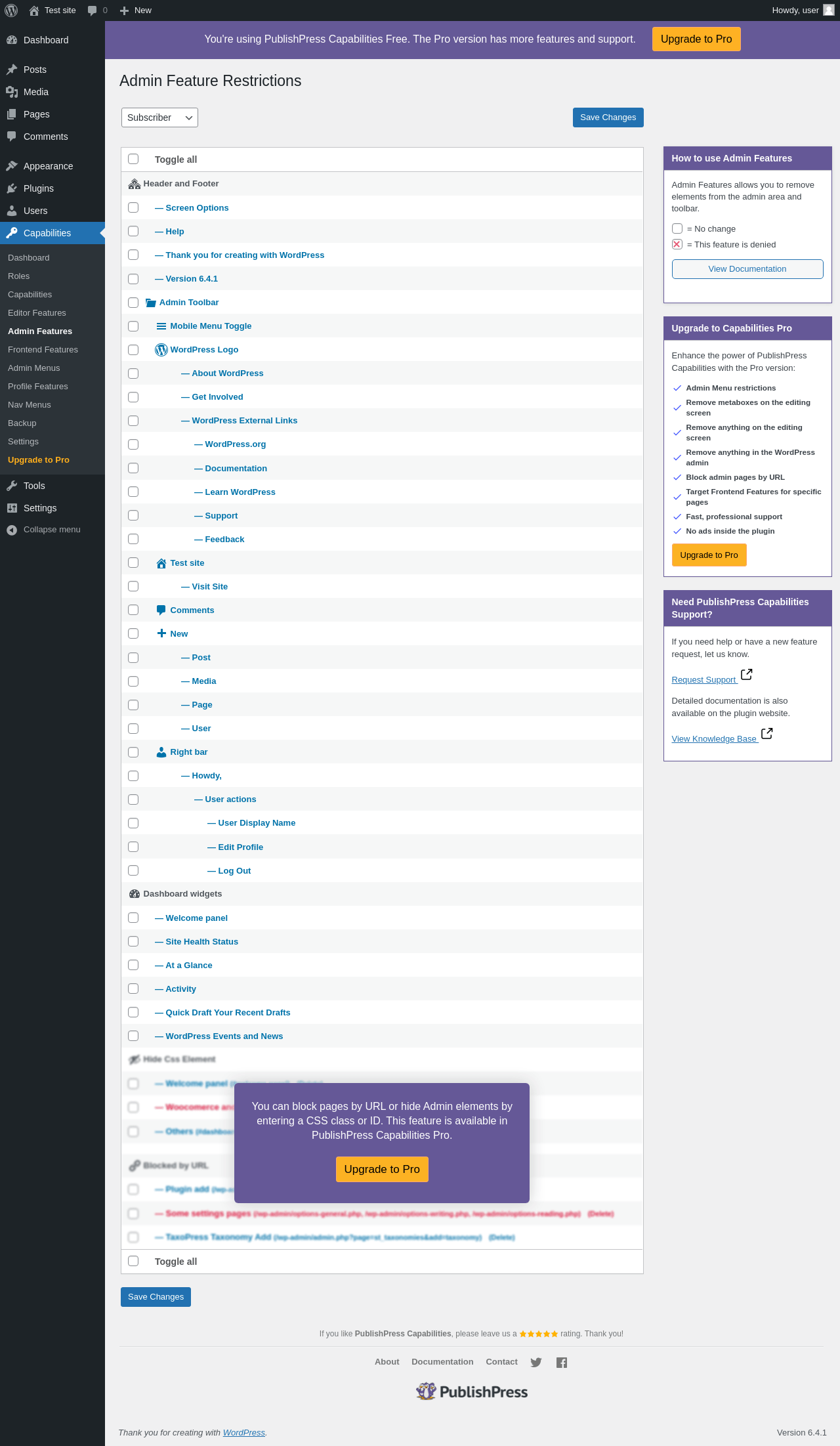Screen dimensions: 840x1446
Task: Toggle the Screen Options checkbox
Action: 133,207
